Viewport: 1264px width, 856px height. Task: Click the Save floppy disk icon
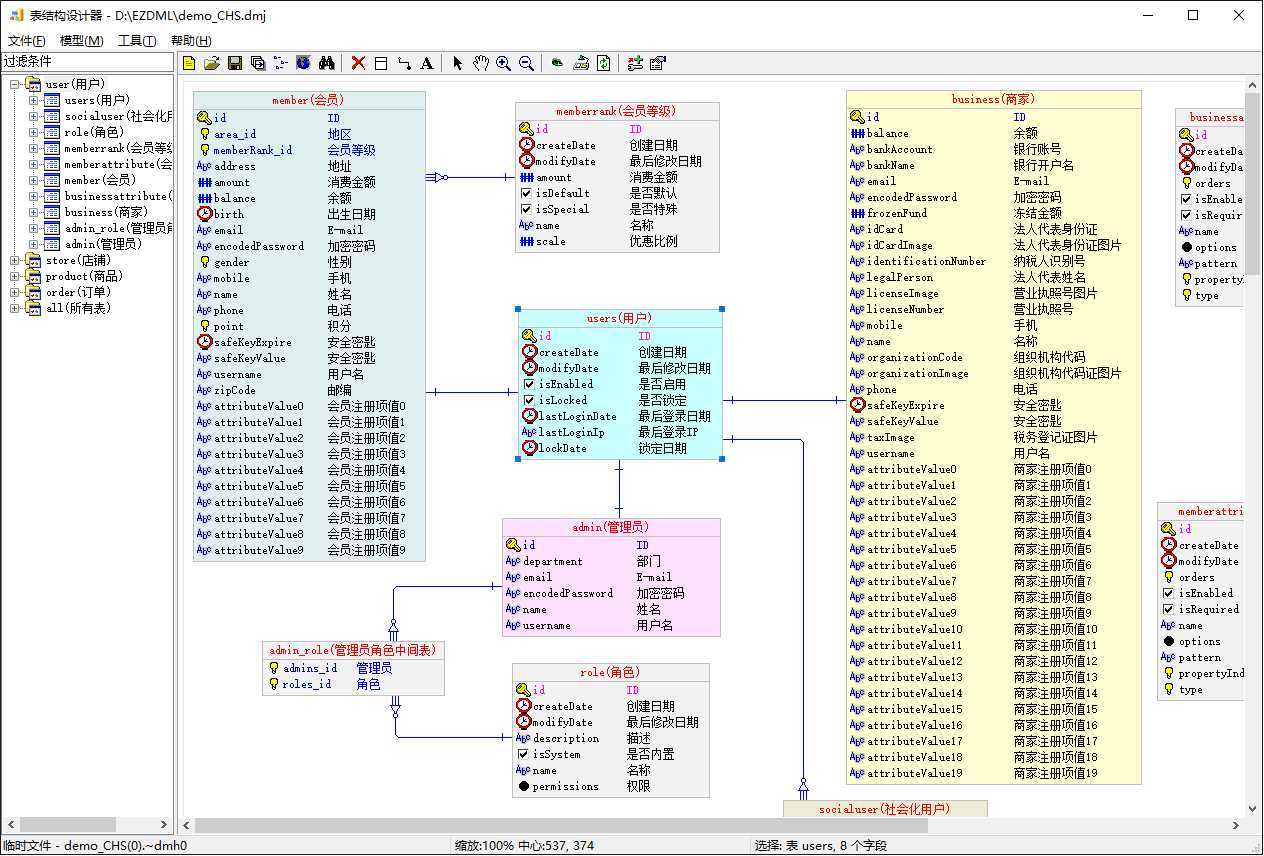click(x=235, y=63)
